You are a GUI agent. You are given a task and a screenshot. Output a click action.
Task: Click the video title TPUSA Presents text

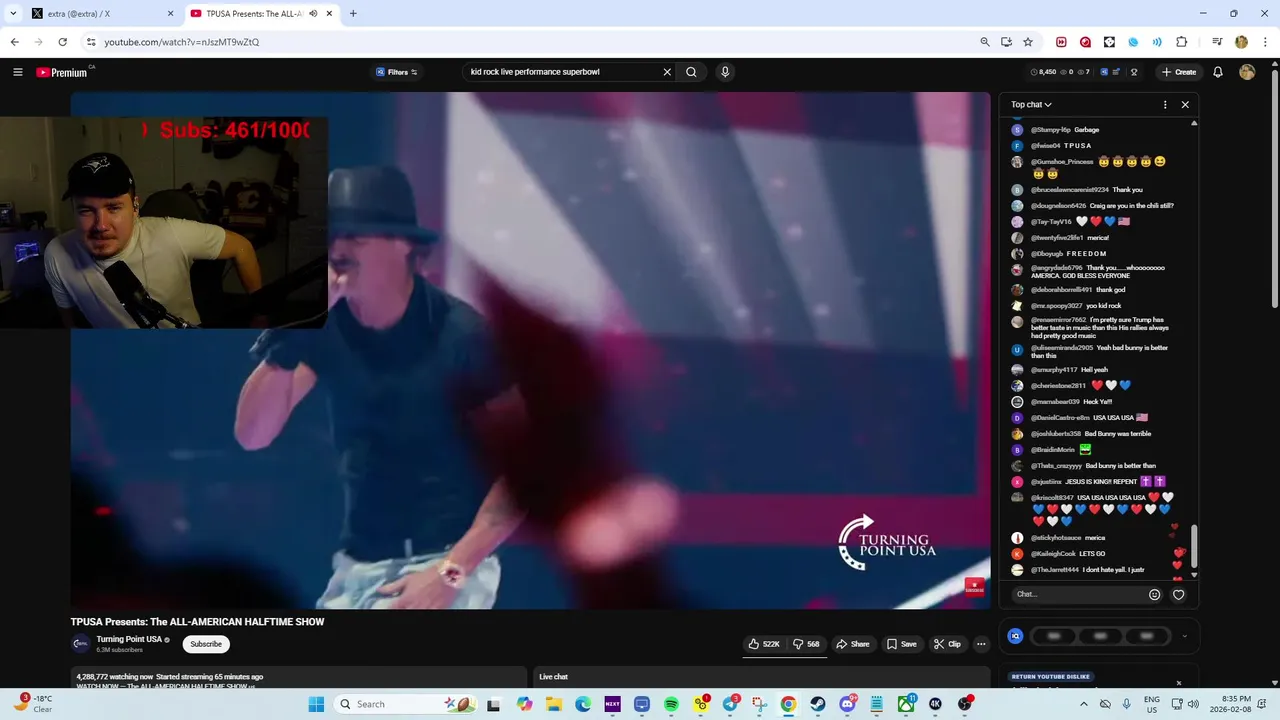197,622
